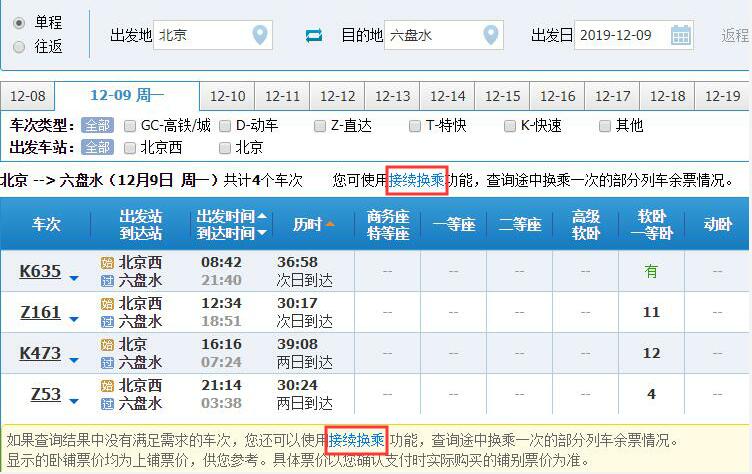Click the 出发地 input field with 北京
The width and height of the screenshot is (752, 474).
coord(213,35)
